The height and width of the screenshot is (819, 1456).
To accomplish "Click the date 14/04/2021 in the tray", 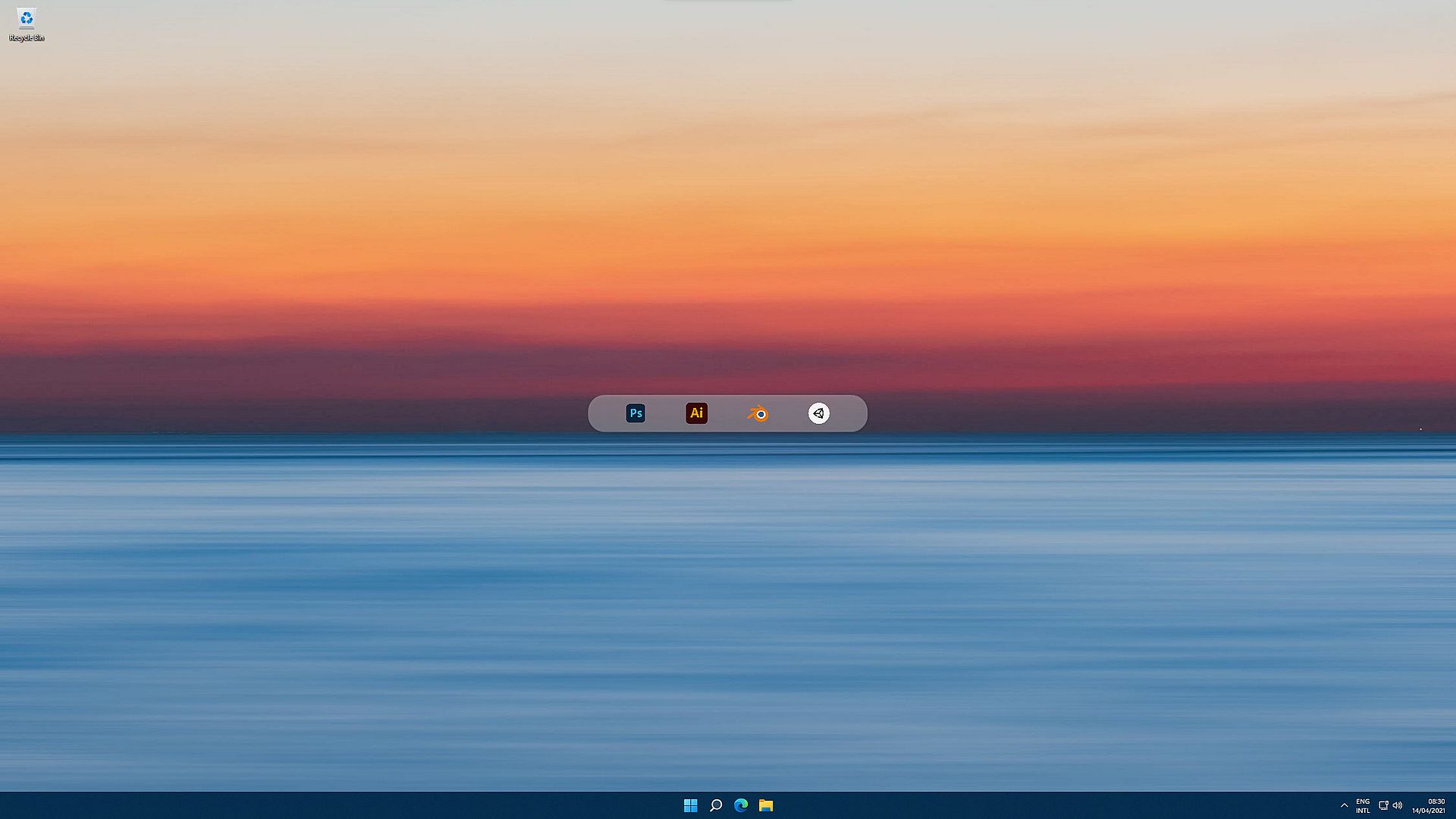I will pyautogui.click(x=1428, y=811).
